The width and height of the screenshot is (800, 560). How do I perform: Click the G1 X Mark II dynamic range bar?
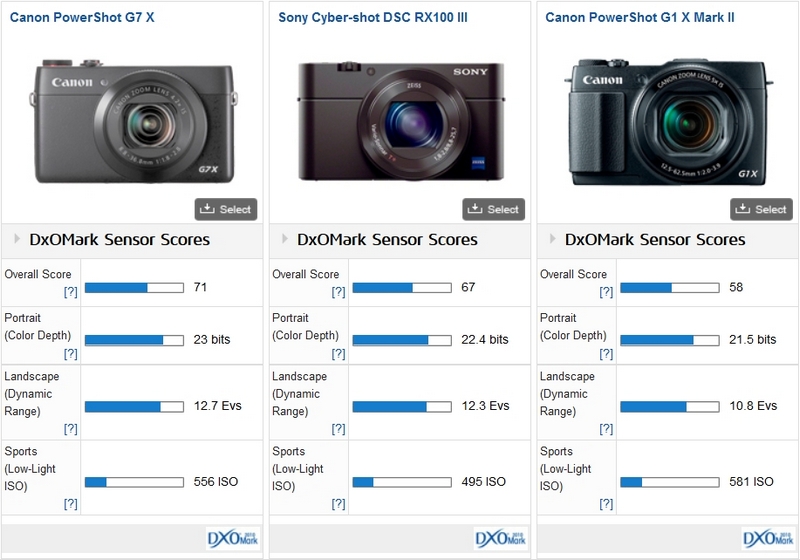[670, 406]
